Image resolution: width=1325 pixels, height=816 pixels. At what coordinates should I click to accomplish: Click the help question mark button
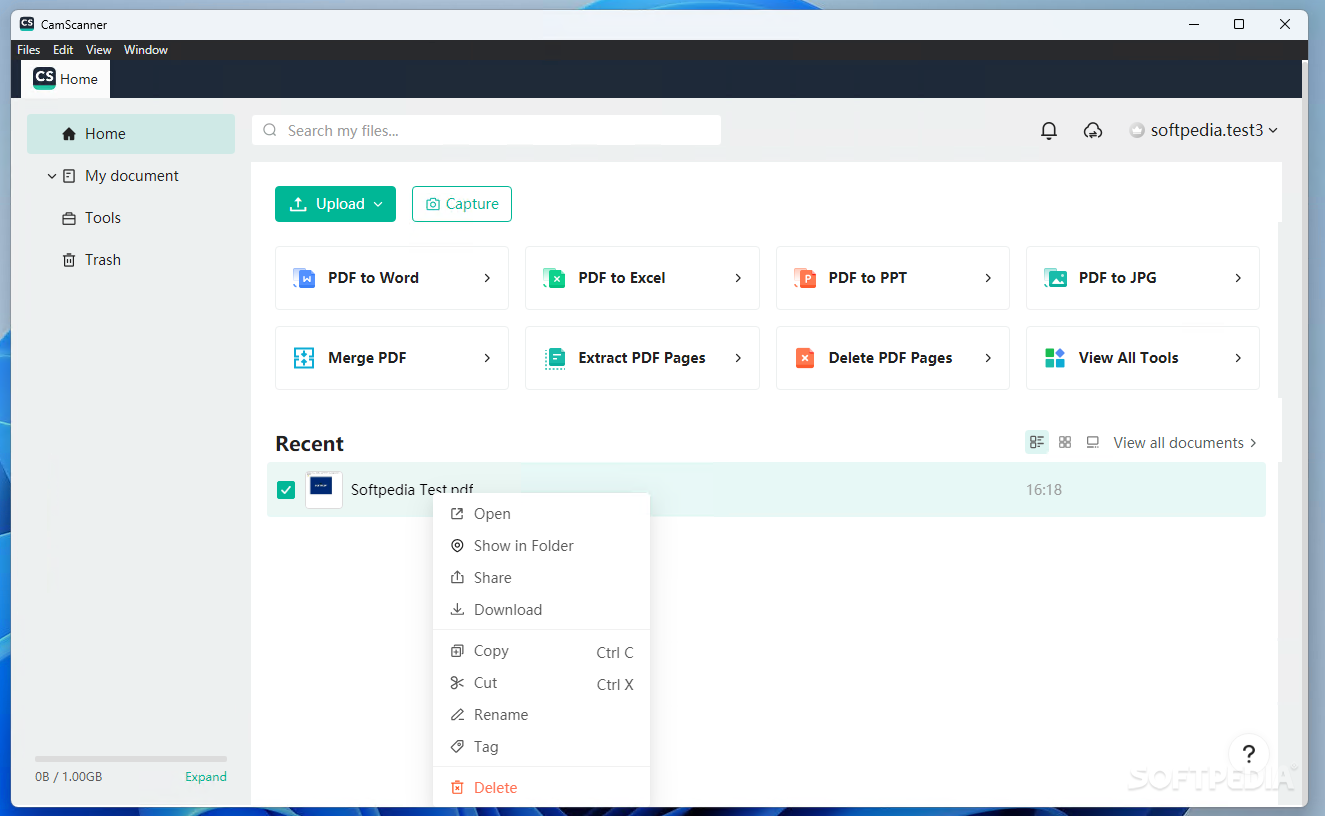click(x=1249, y=754)
